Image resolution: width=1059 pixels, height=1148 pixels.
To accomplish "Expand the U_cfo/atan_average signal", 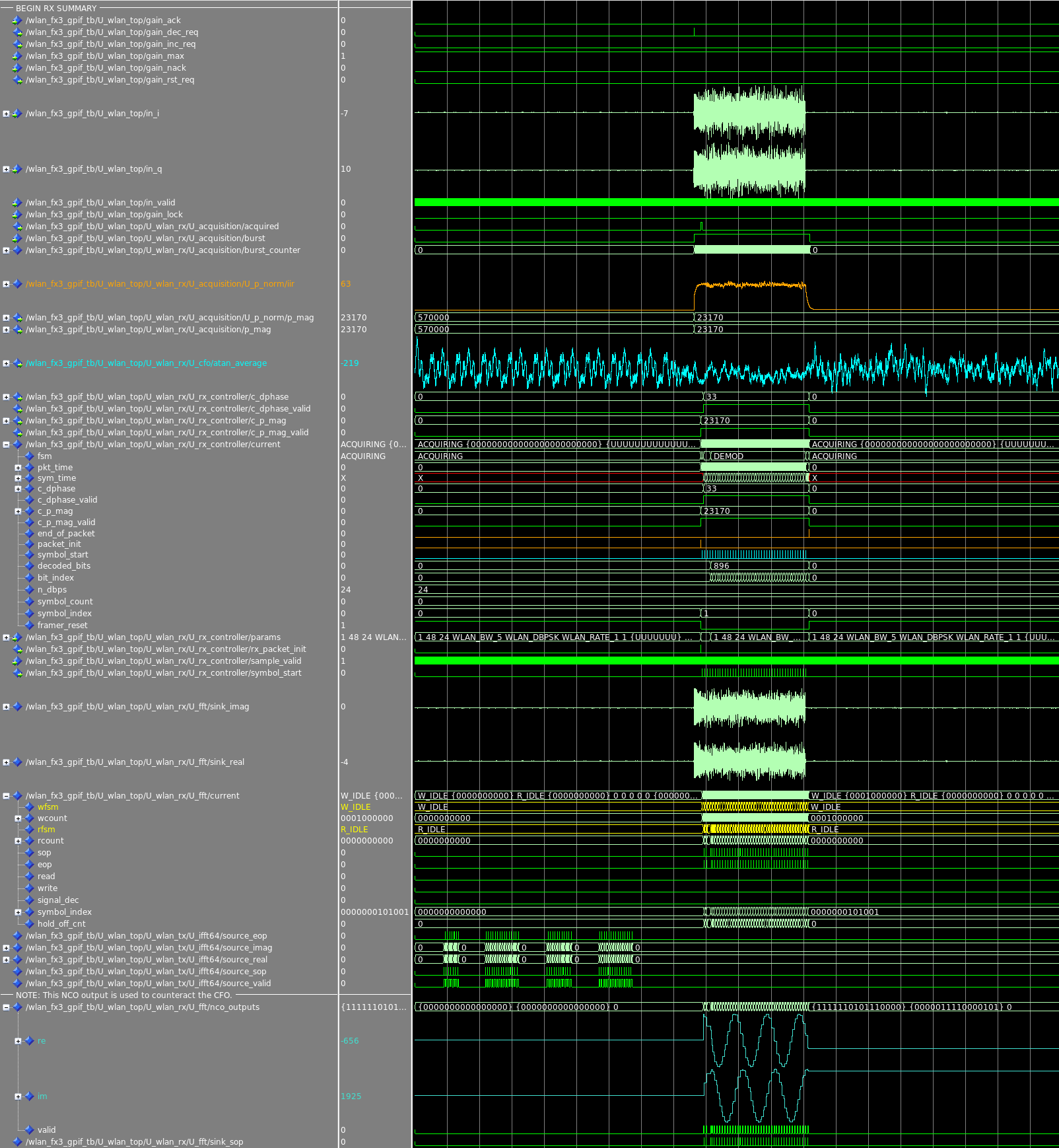I will (x=6, y=363).
